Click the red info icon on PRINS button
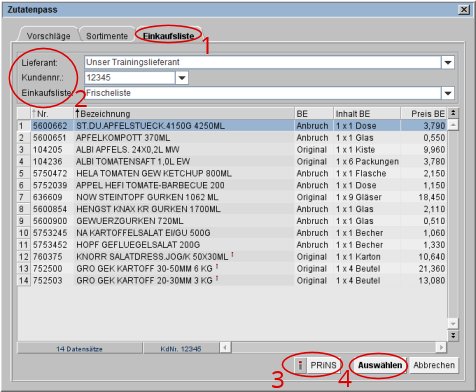The width and height of the screenshot is (476, 392). pos(300,365)
